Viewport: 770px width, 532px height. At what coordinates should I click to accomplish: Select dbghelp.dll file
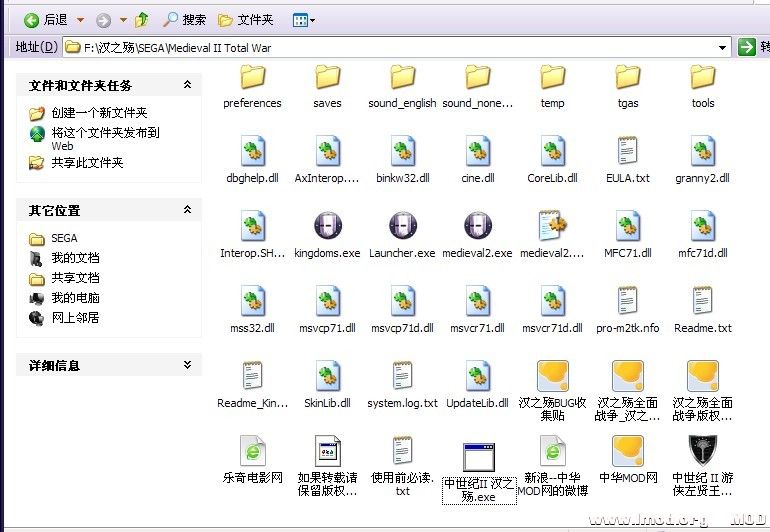[x=252, y=160]
